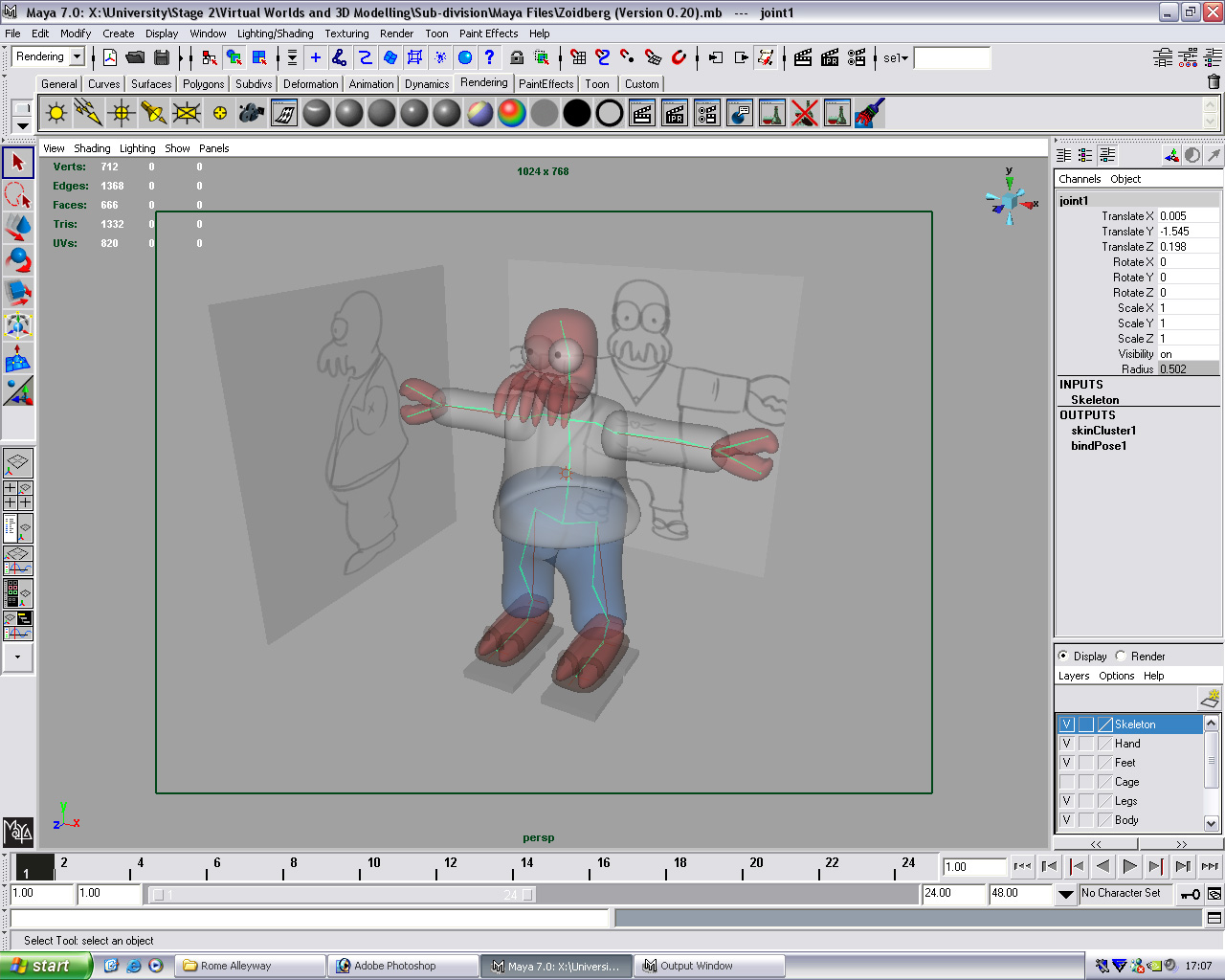Create a spot light from shelf
This screenshot has height=980, width=1225.
point(154,113)
